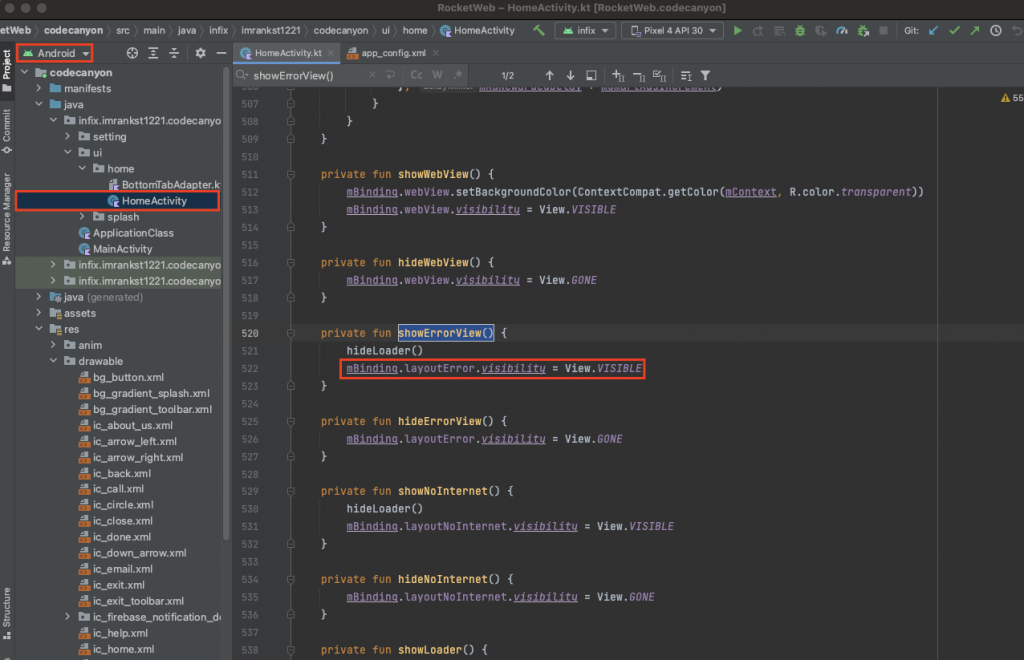Click Expand All icon in Project panel

(153, 53)
